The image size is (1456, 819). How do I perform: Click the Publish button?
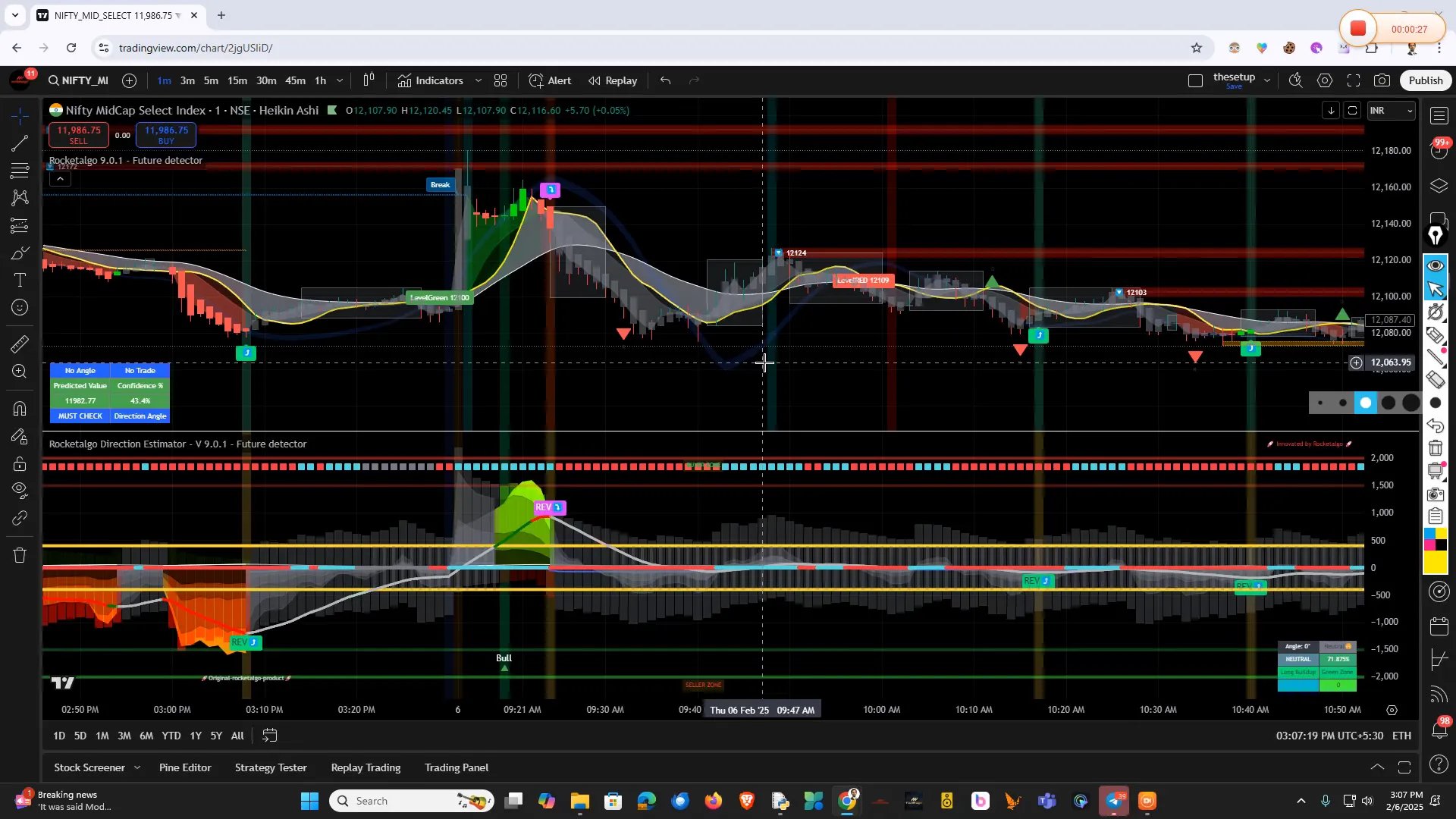pyautogui.click(x=1425, y=80)
